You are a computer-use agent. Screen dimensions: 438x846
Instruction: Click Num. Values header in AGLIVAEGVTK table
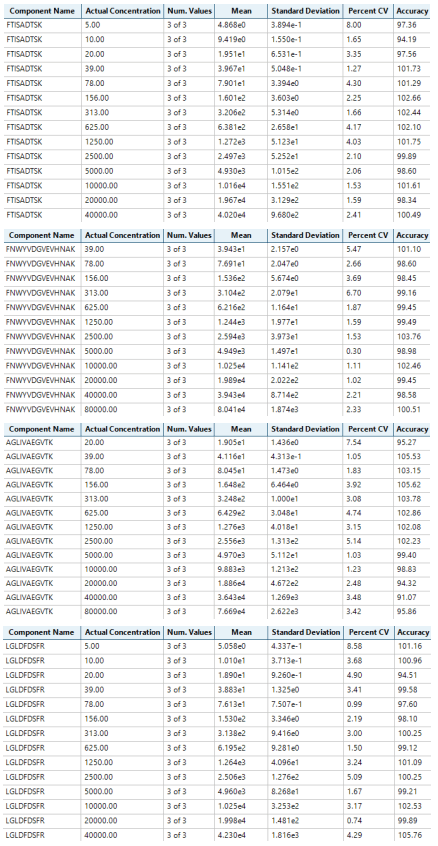pos(188,429)
